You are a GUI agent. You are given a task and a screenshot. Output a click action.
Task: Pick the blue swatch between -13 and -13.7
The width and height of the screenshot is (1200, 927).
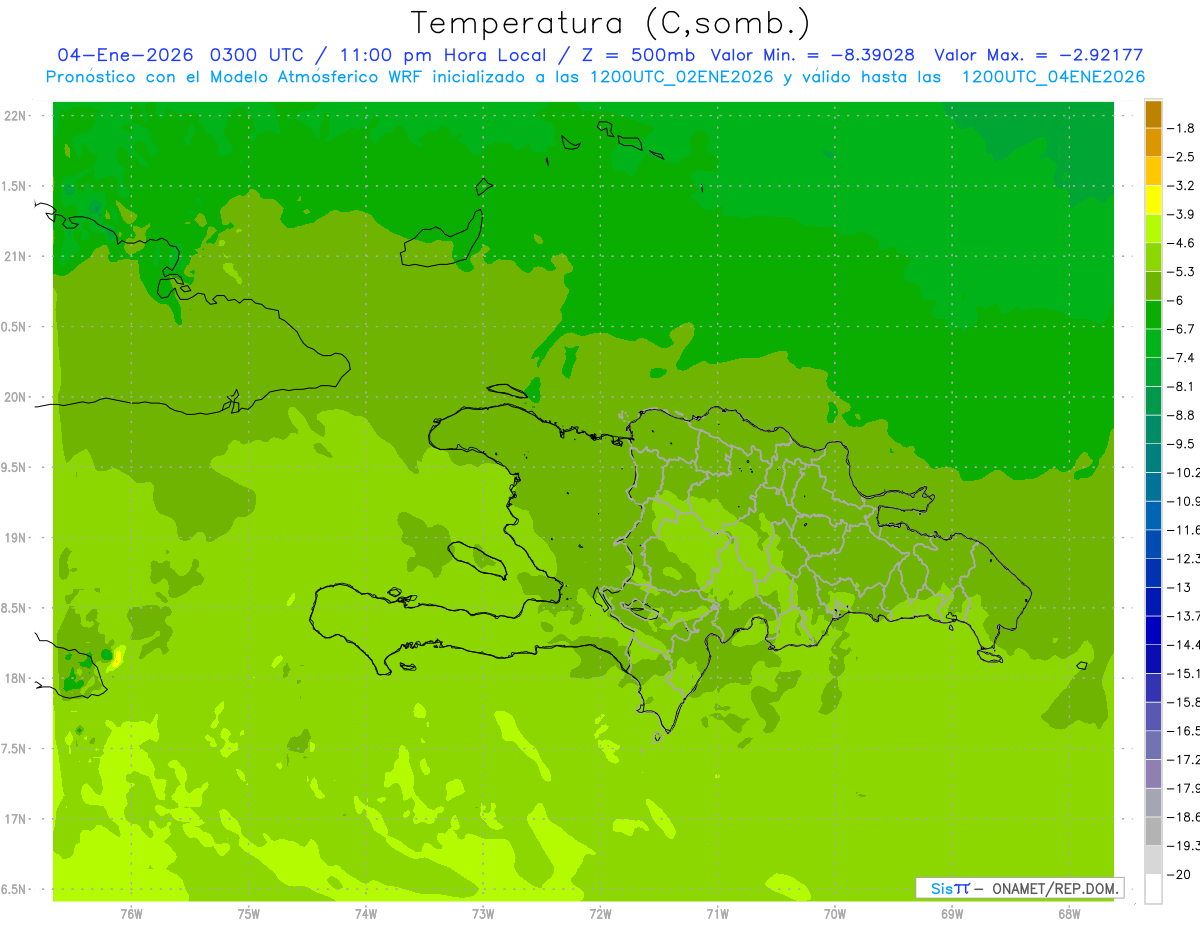pyautogui.click(x=1153, y=602)
